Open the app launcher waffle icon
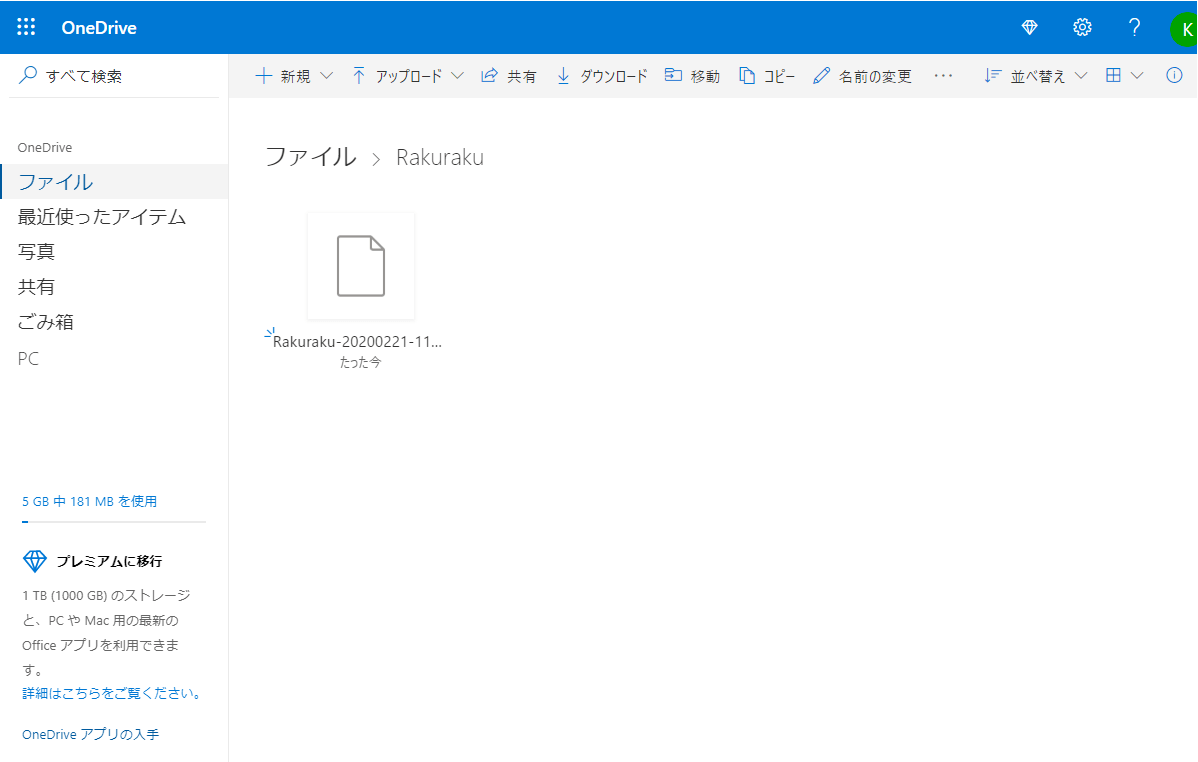 click(x=26, y=28)
